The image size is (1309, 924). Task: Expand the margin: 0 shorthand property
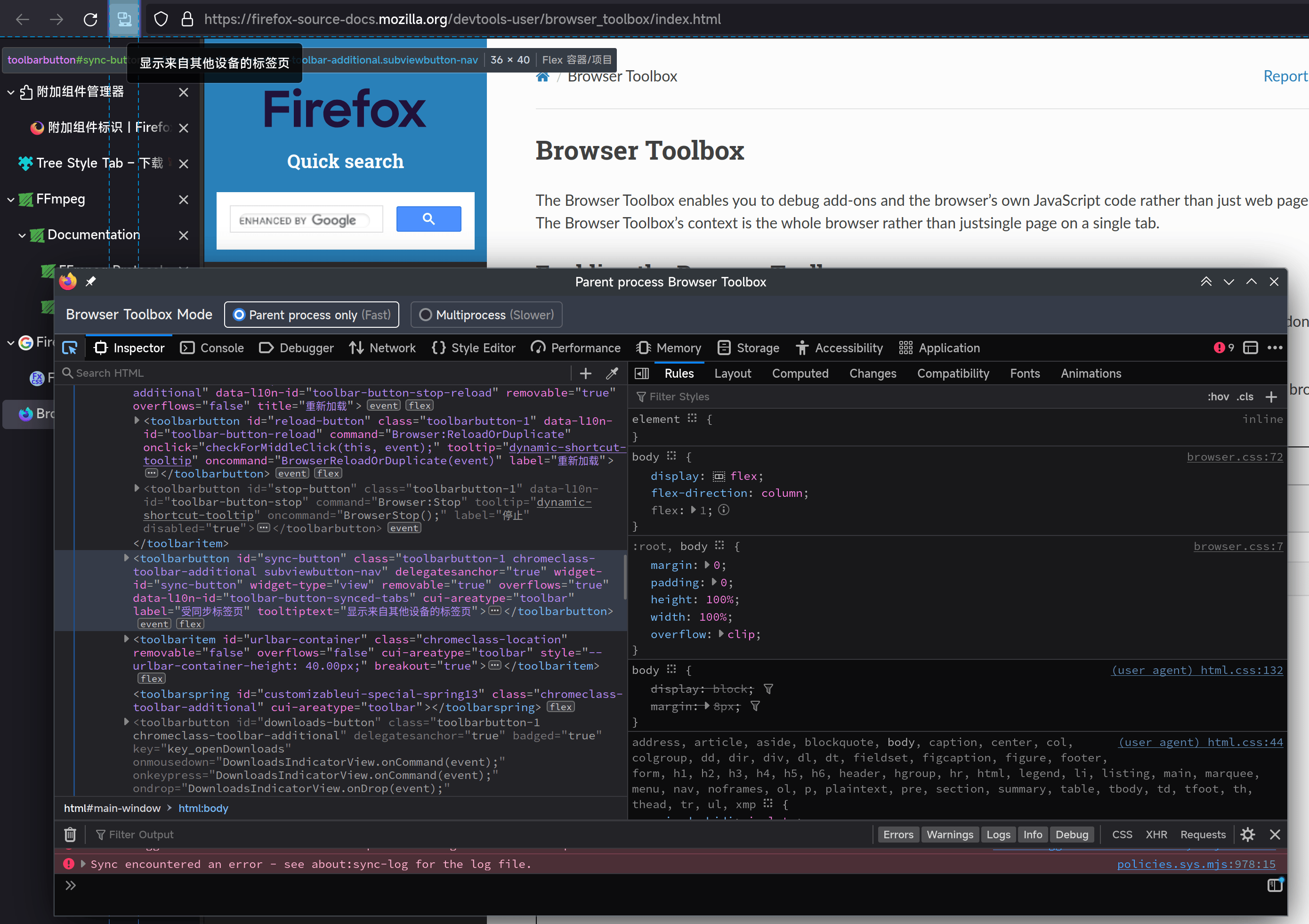pos(707,565)
